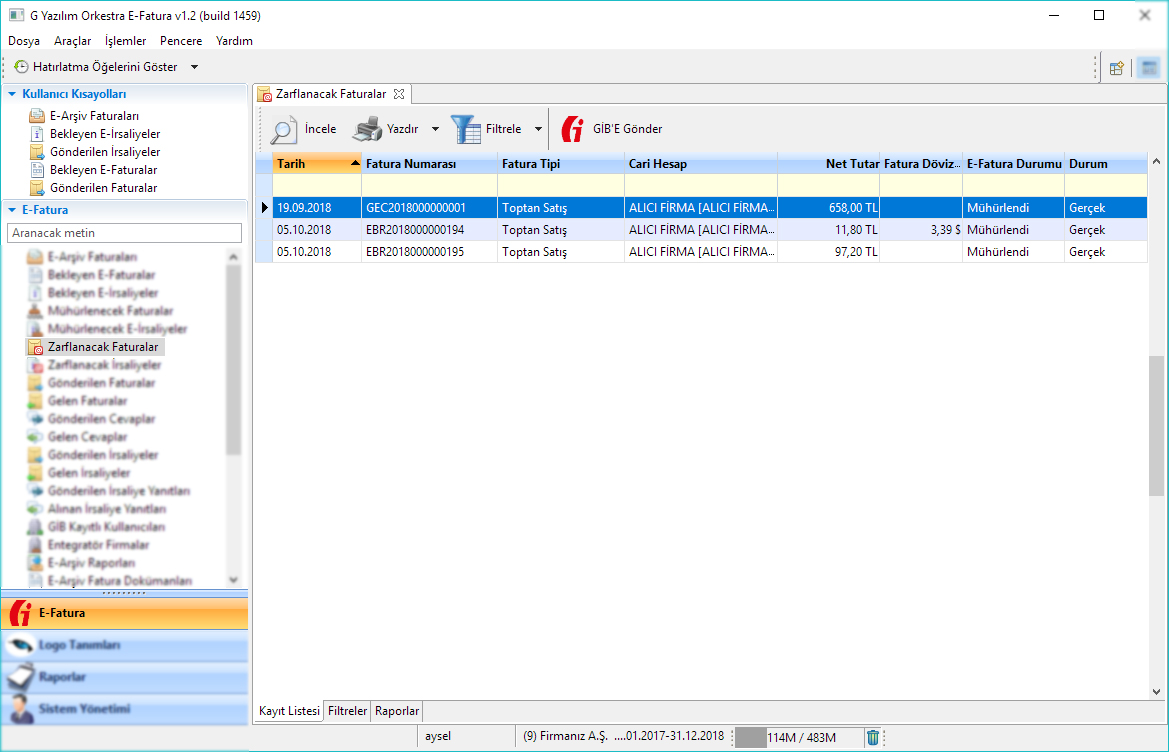Expand the Filtrele dropdown arrow
This screenshot has width=1169, height=752.
coord(538,129)
